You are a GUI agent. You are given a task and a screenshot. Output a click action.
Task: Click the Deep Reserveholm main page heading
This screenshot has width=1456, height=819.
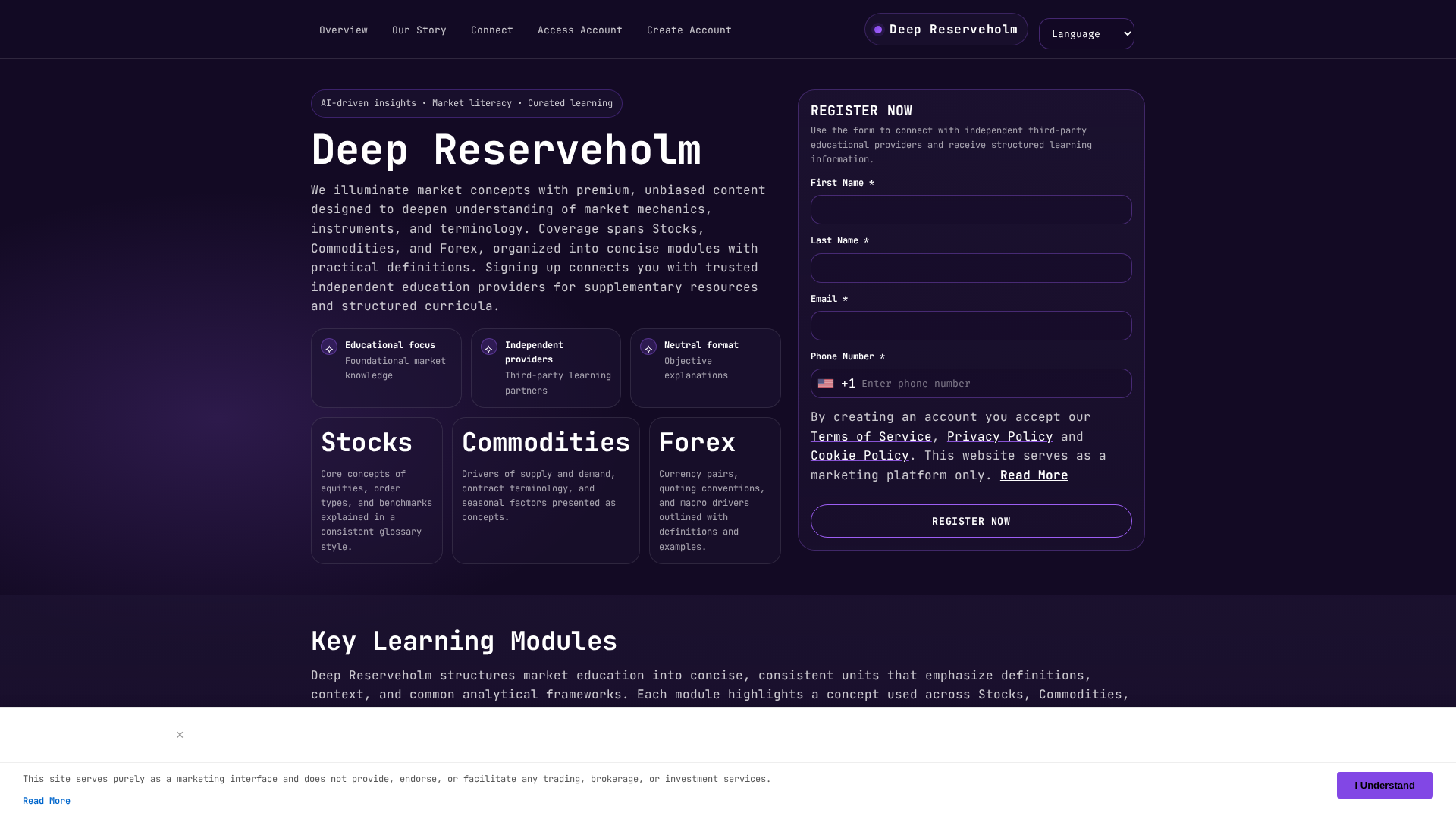click(x=506, y=150)
